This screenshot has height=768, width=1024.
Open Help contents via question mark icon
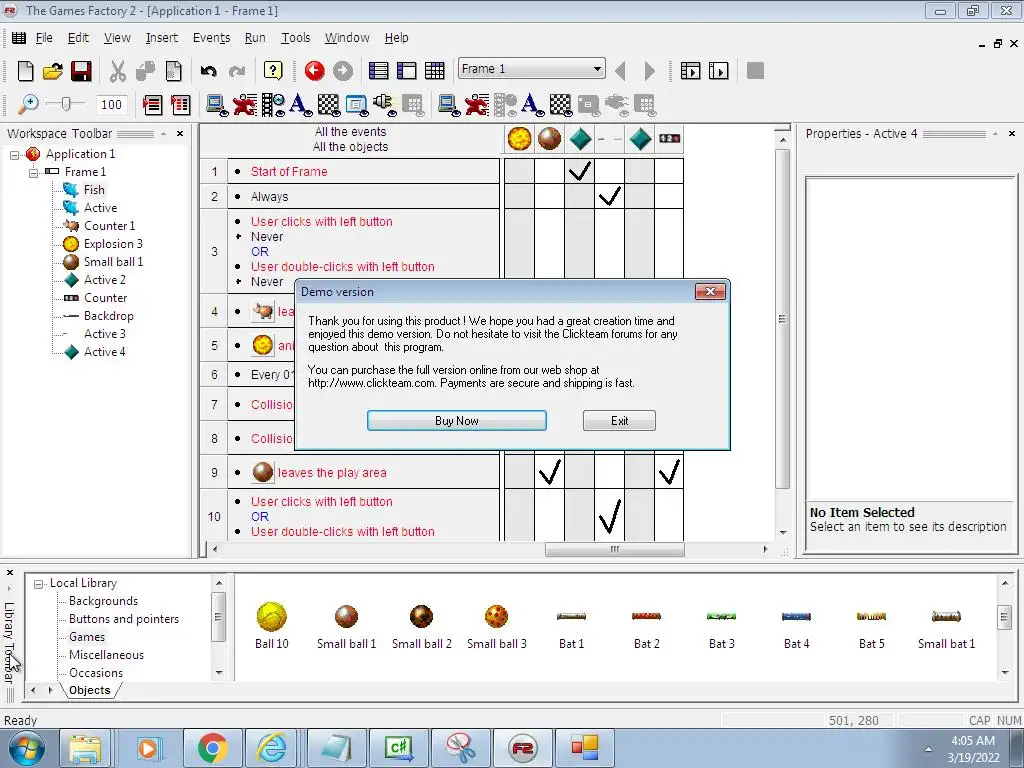[x=273, y=71]
